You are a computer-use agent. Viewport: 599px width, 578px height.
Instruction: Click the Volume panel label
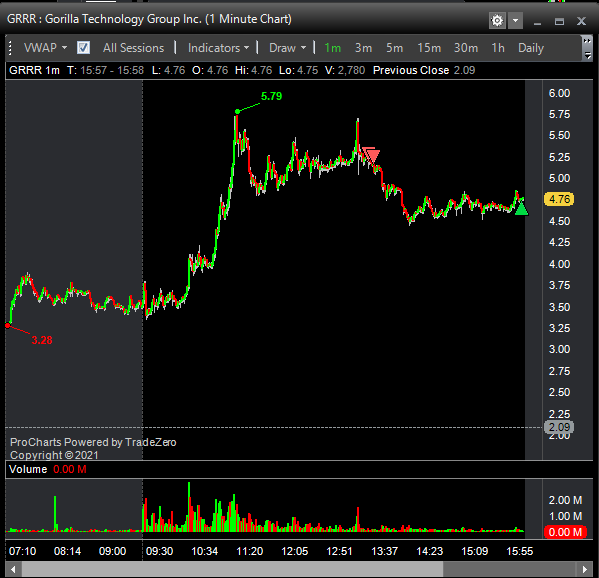tap(28, 469)
